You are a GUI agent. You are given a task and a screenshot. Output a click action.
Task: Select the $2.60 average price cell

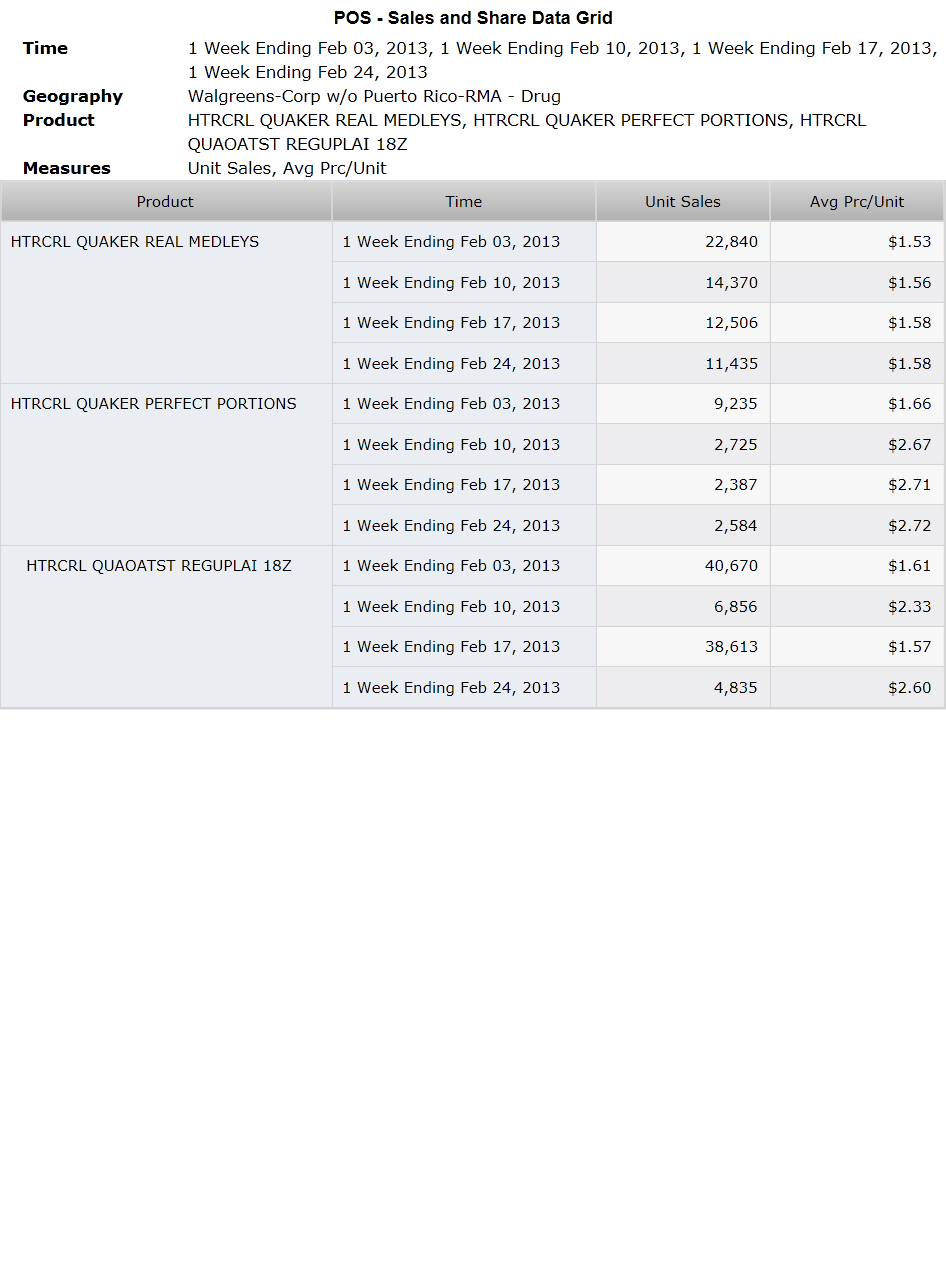click(857, 688)
